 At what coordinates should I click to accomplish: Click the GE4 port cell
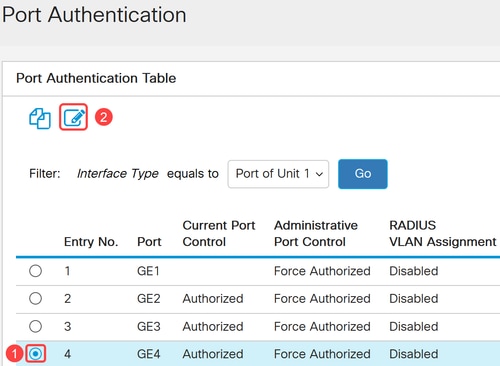(148, 354)
